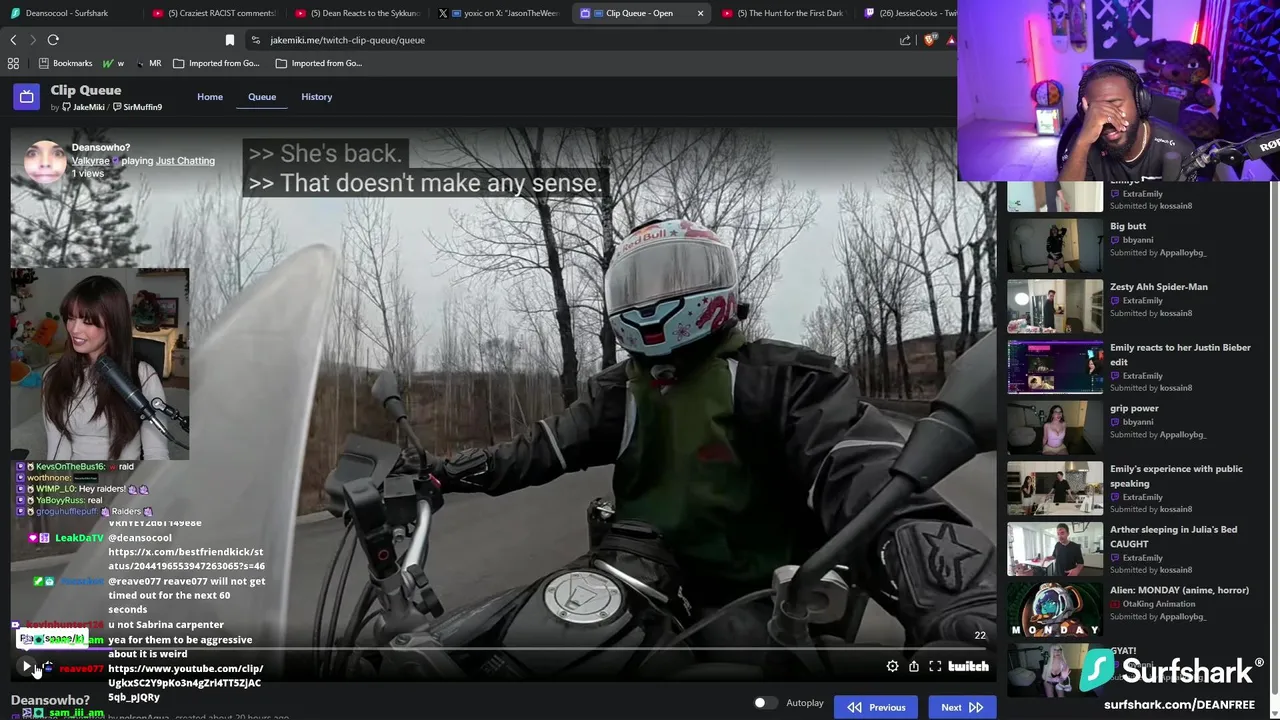
Task: Switch to the Craziest RACIST comments tab
Action: pos(214,13)
